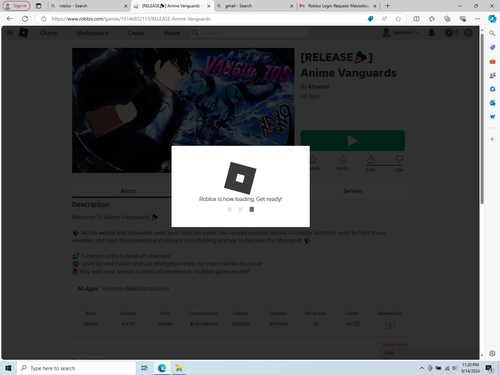This screenshot has height=375, width=500.
Task: Open split screen view
Action: click(416, 19)
